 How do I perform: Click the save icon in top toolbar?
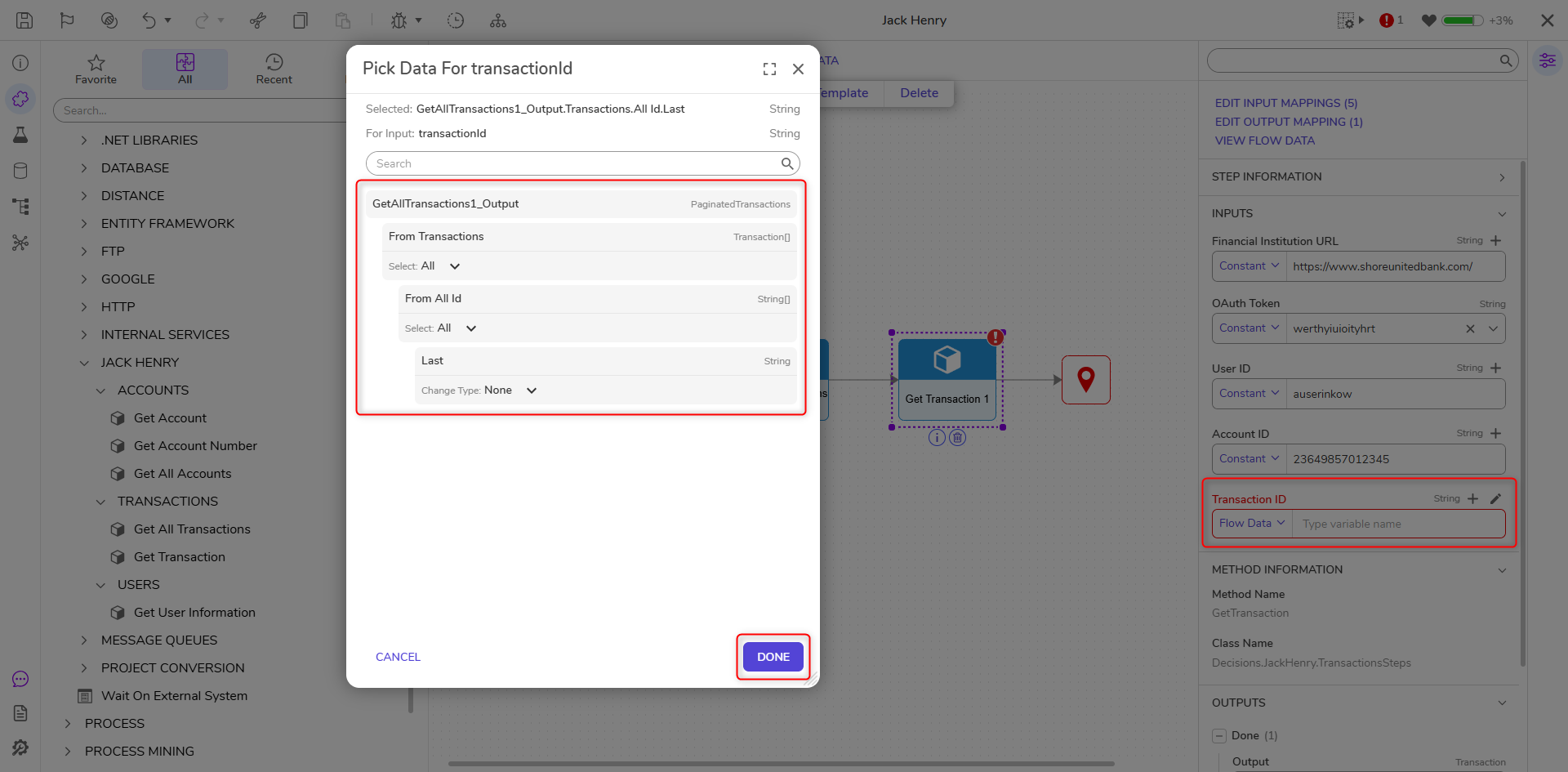tap(24, 20)
